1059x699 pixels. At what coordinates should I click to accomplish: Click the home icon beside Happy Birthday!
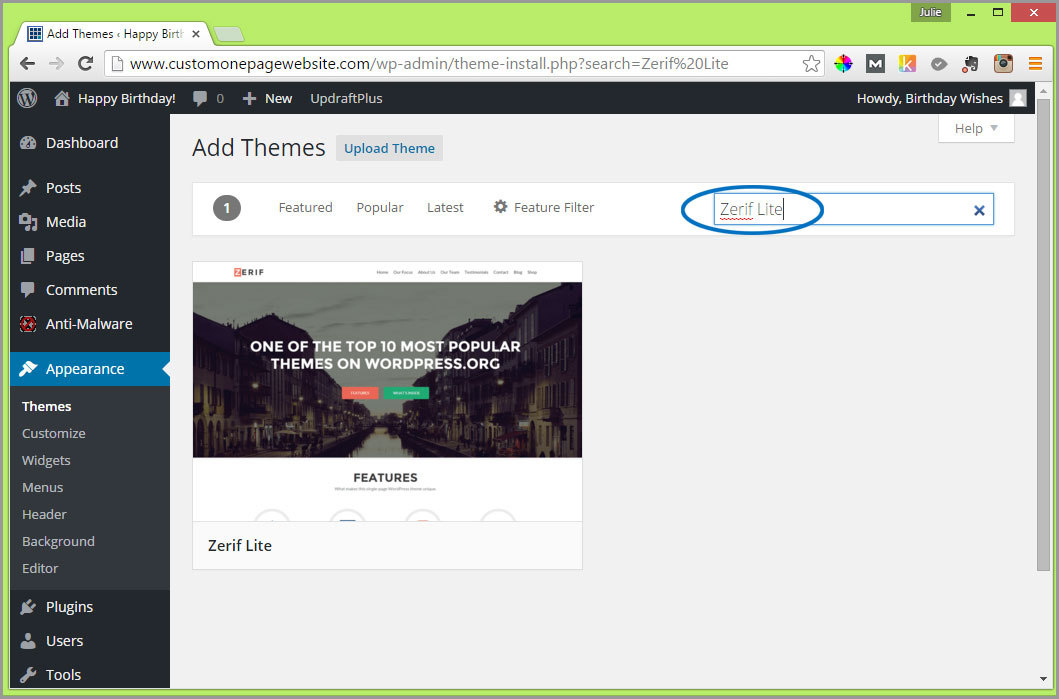coord(62,99)
